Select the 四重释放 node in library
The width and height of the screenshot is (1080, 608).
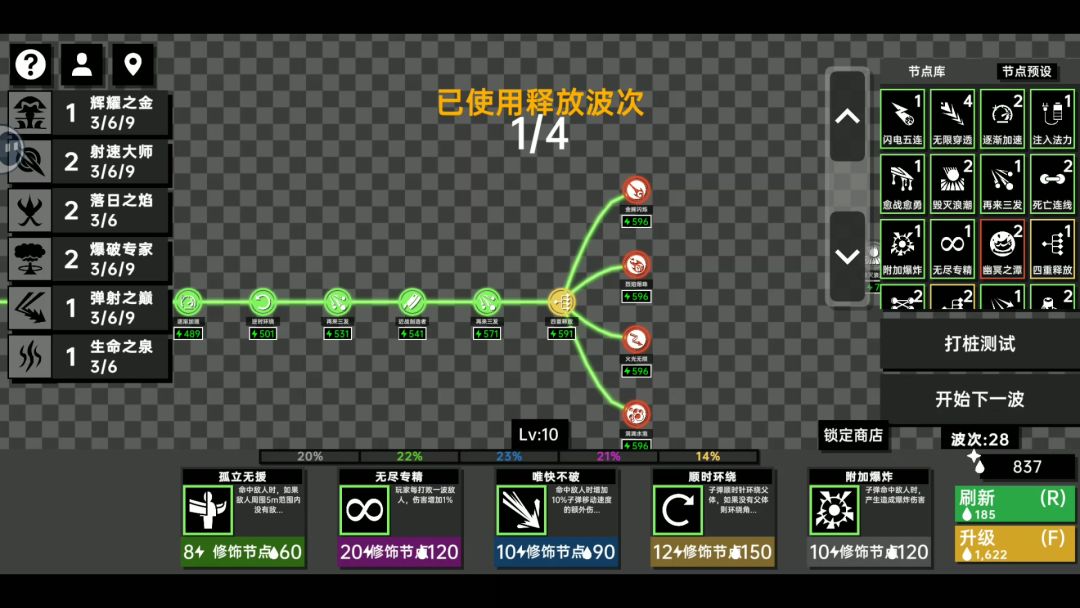1052,249
